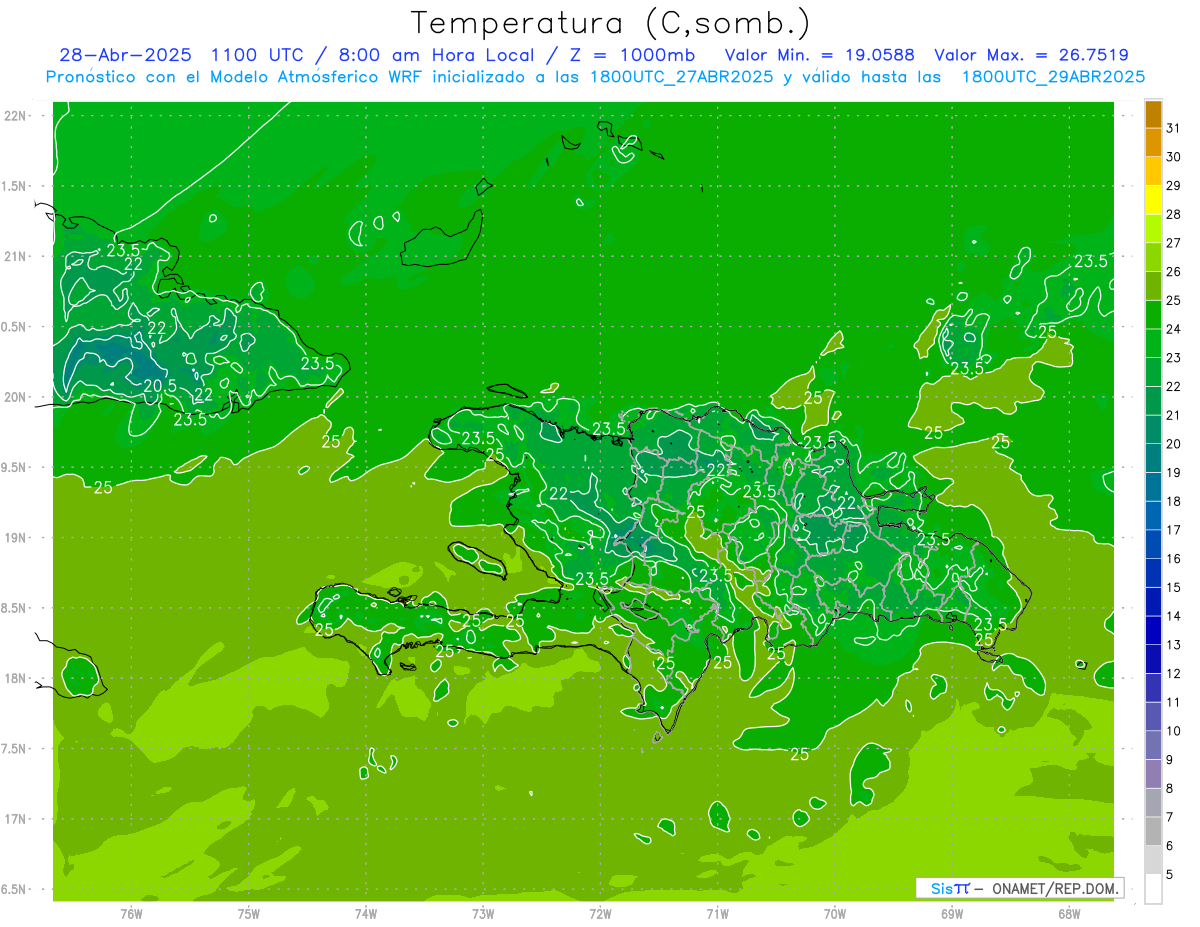1200x927 pixels.
Task: Click the 74W longitude label
Action: pyautogui.click(x=366, y=914)
